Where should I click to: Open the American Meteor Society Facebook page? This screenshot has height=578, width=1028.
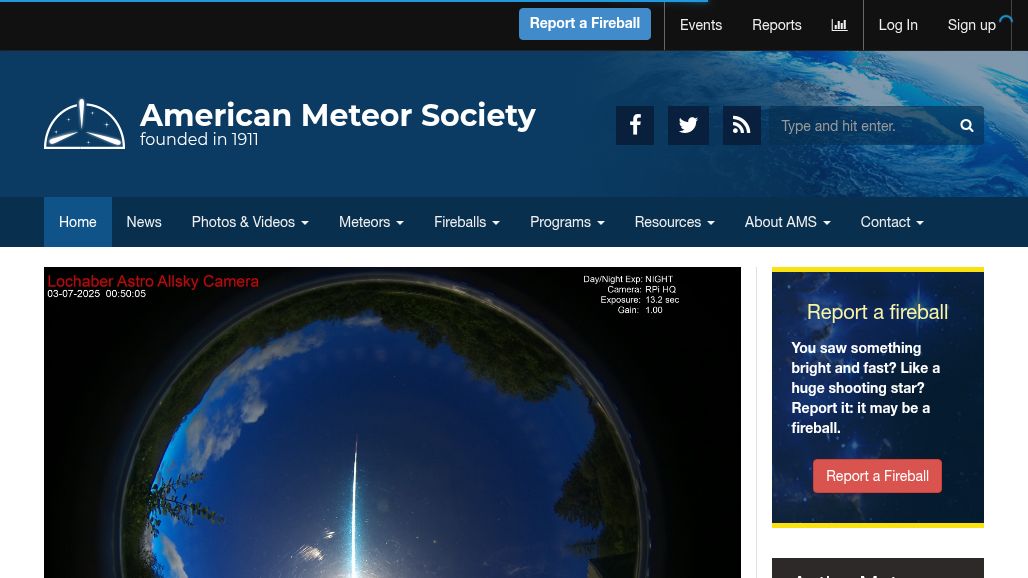coord(635,125)
